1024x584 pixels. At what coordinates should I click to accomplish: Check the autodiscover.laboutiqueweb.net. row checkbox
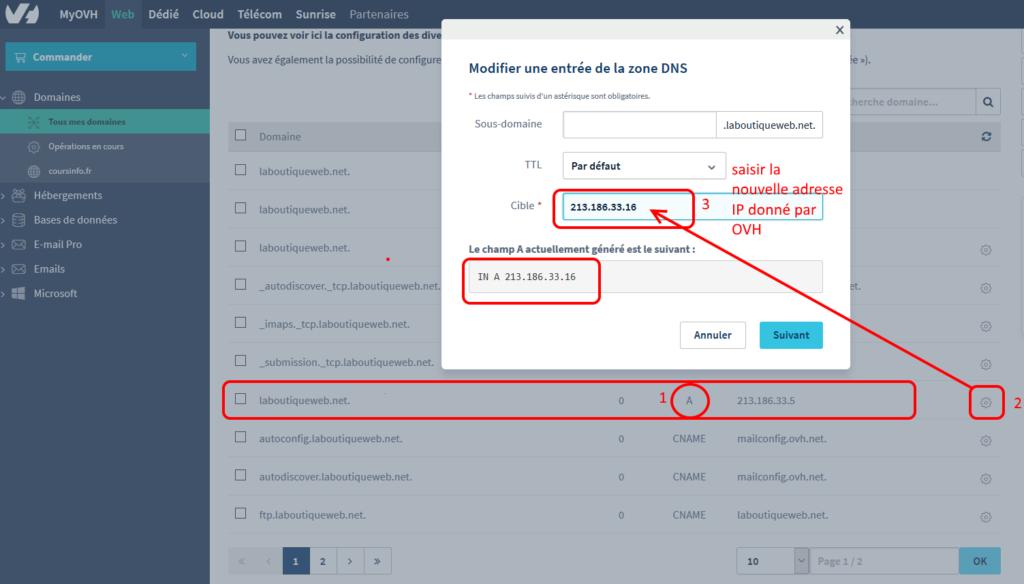(240, 476)
